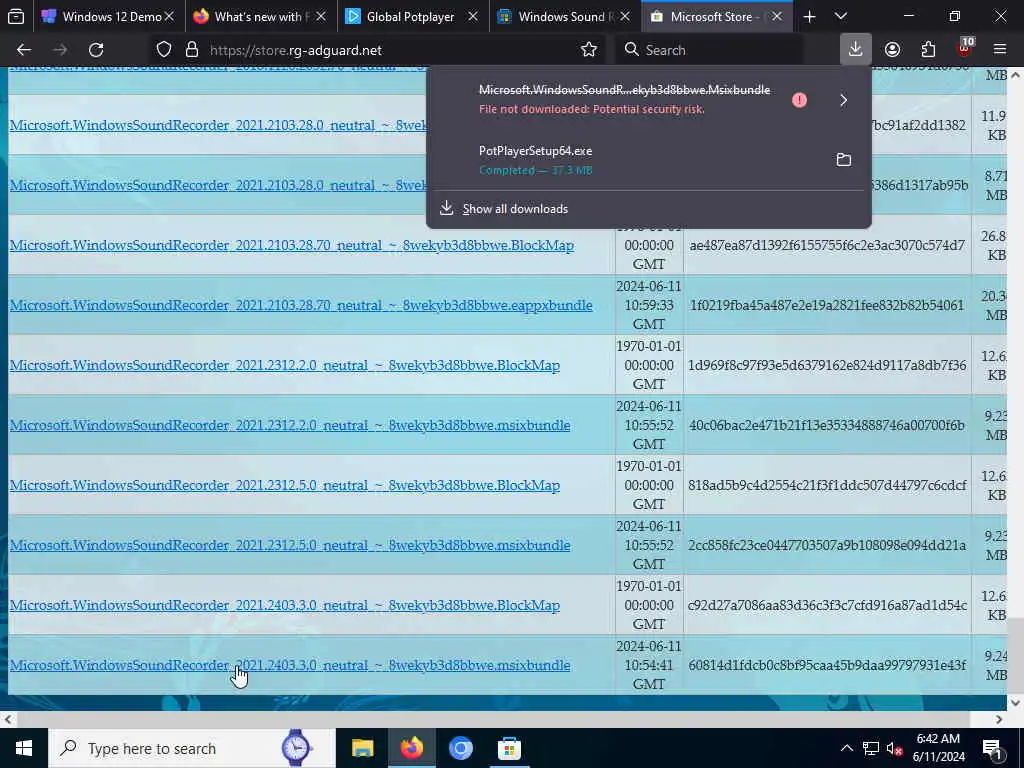Open the Windows Start menu
The image size is (1024, 768).
(x=24, y=748)
